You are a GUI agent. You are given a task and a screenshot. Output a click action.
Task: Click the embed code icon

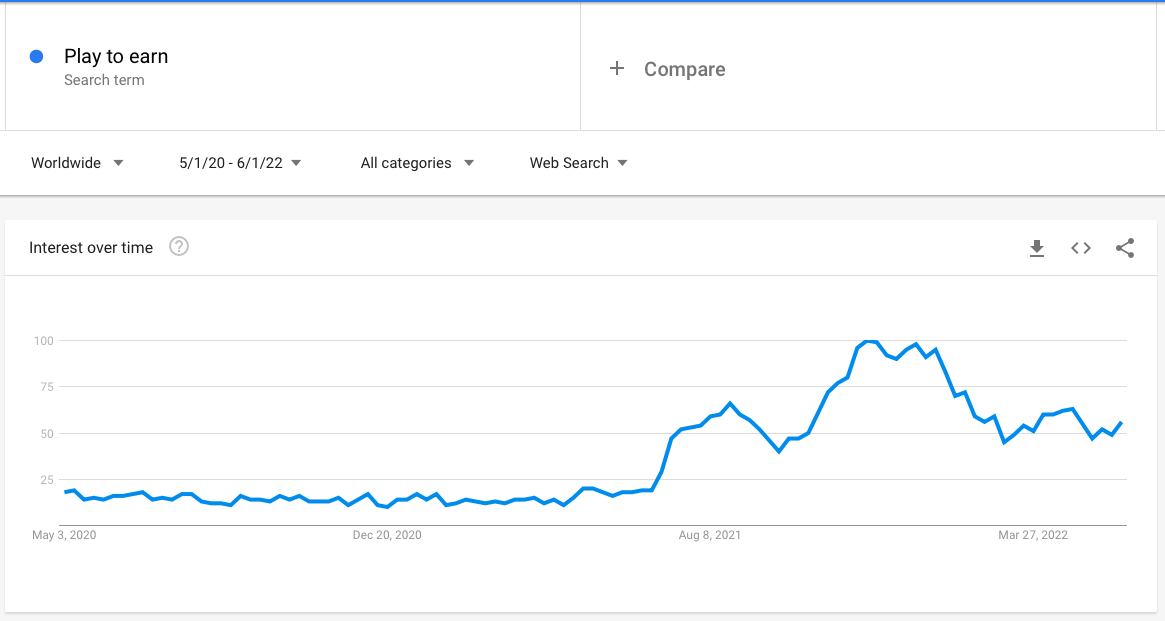pyautogui.click(x=1081, y=248)
